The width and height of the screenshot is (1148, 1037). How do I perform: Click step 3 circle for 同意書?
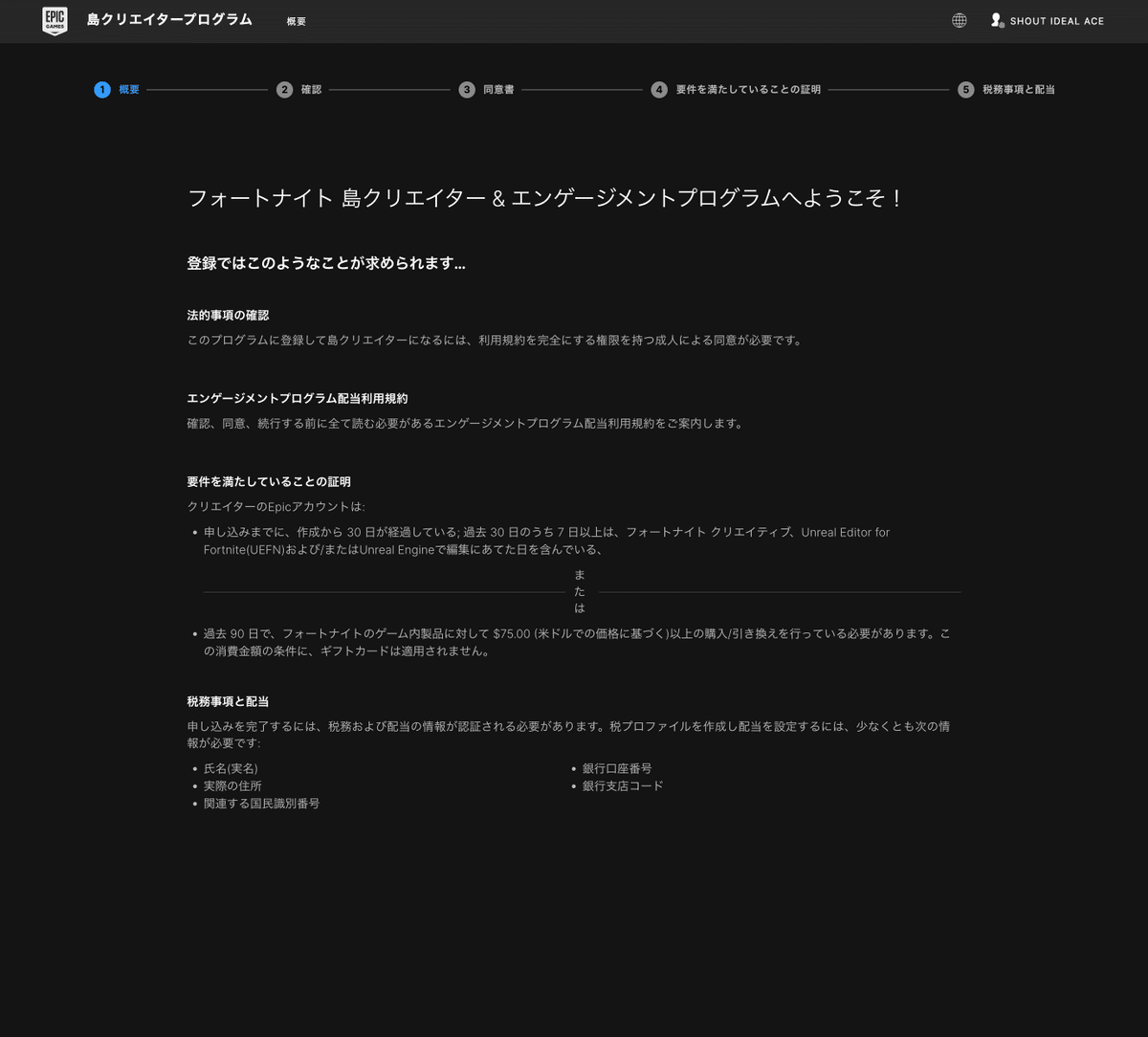point(467,89)
